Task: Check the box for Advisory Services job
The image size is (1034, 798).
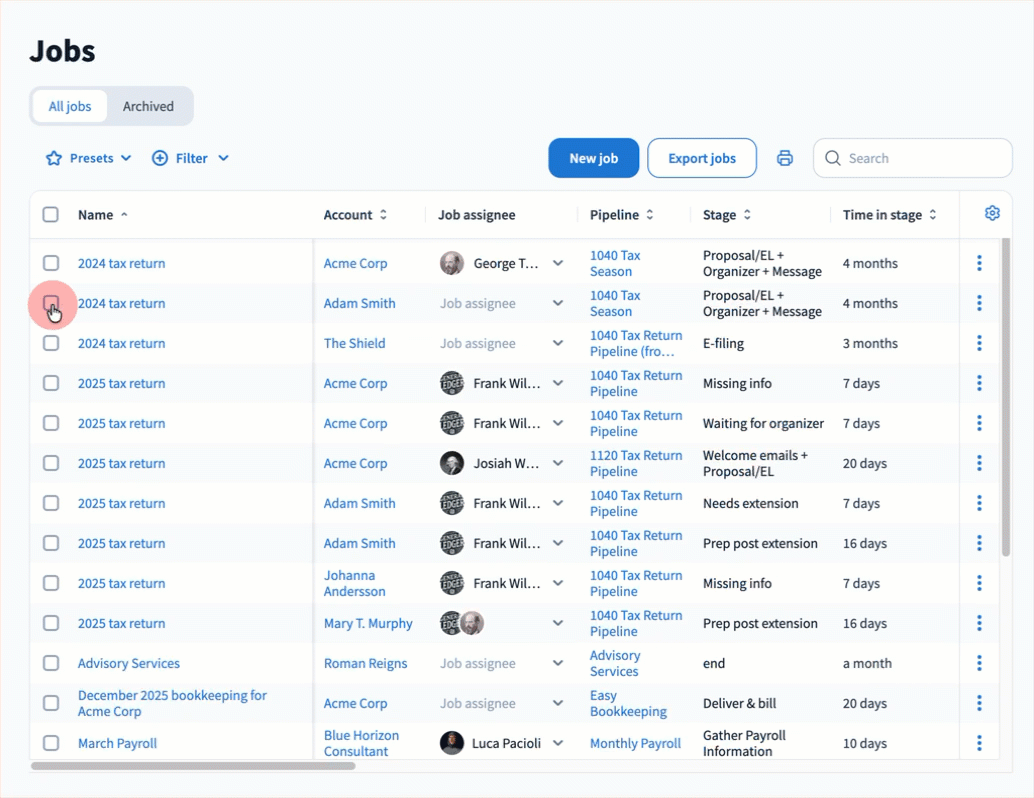Action: [x=51, y=663]
